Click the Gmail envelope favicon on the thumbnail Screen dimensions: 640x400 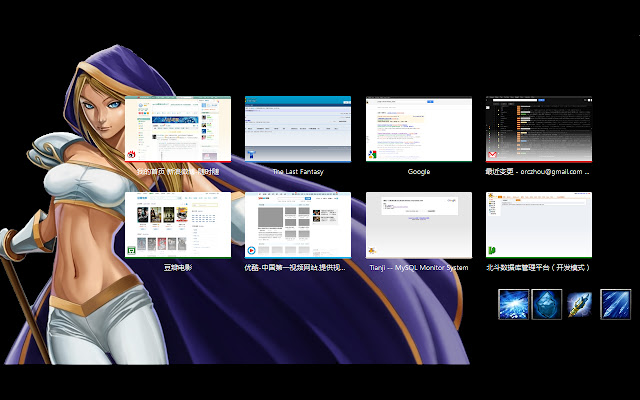point(492,155)
